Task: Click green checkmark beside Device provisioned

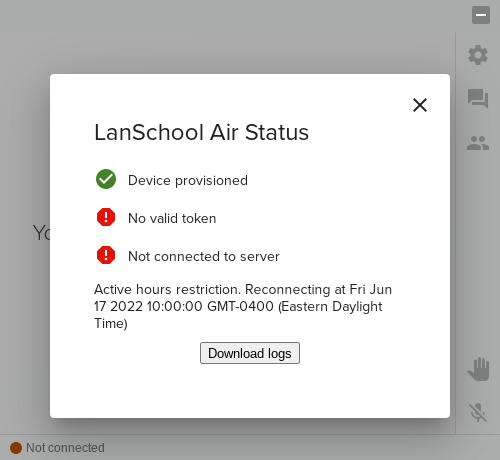Action: (x=106, y=179)
